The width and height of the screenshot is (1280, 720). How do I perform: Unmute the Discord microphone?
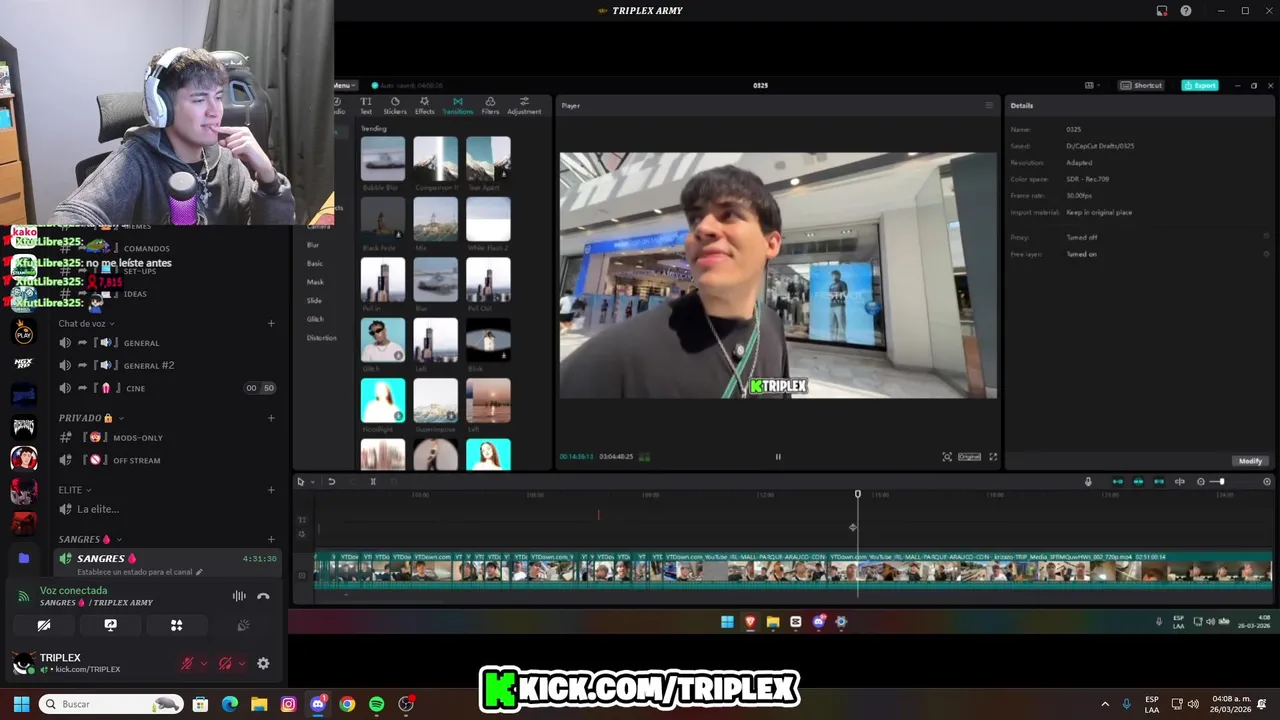point(187,663)
